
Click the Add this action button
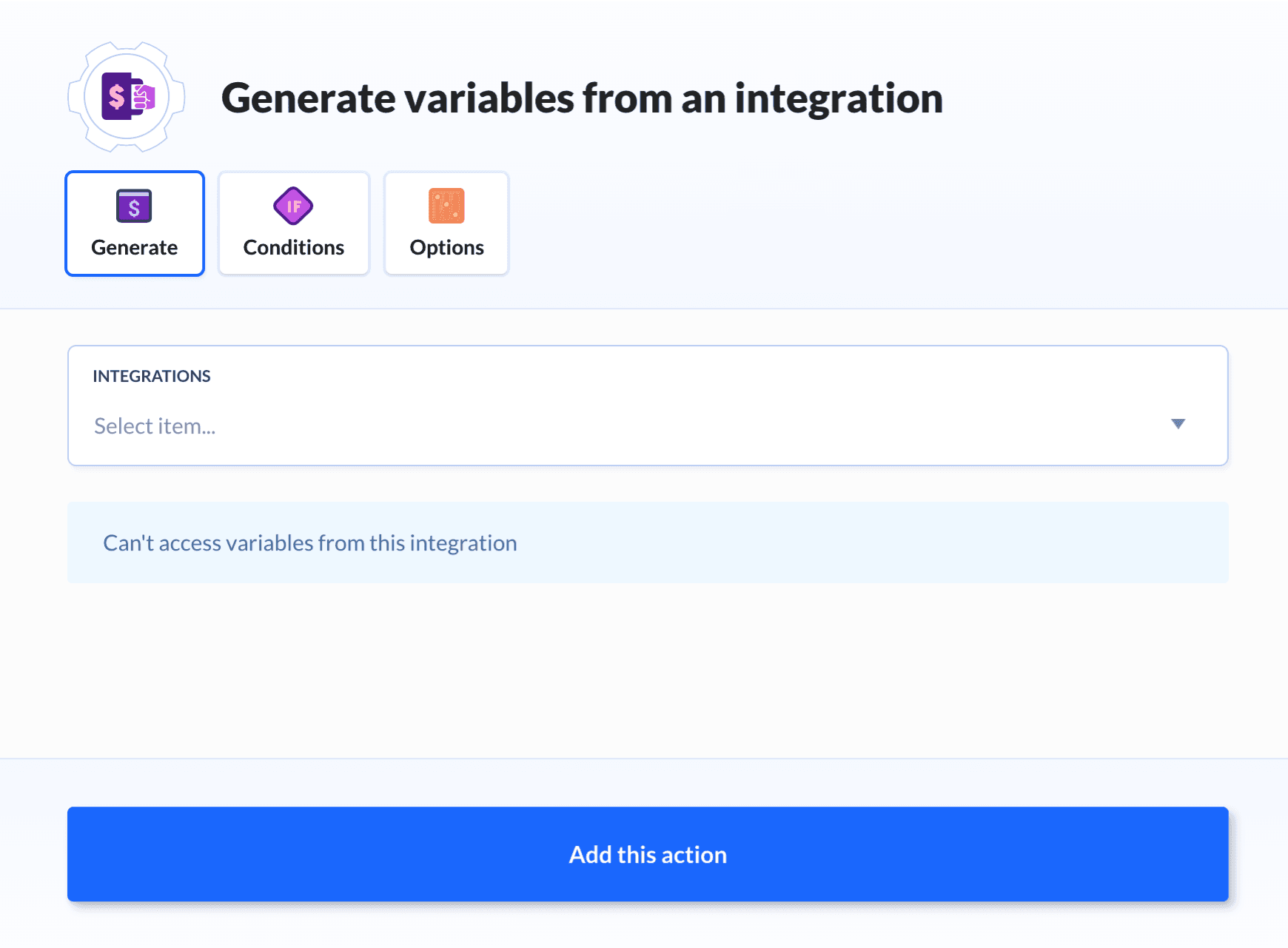648,854
